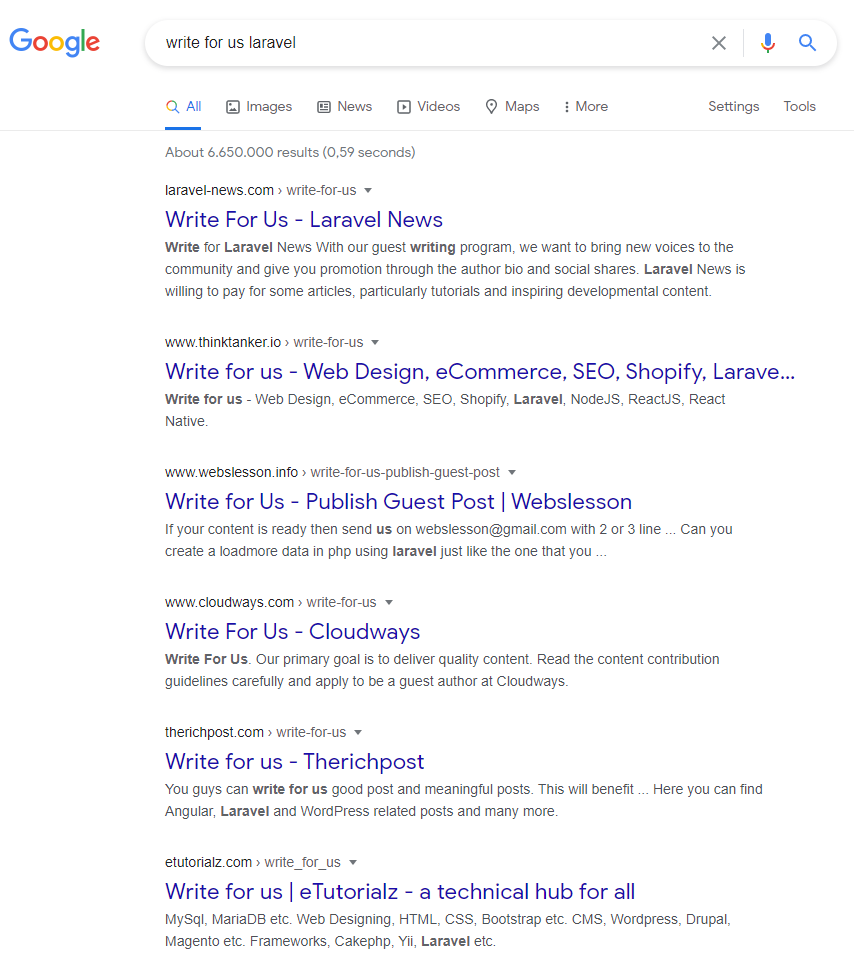This screenshot has width=854, height=962.
Task: Expand the therichpost.com result dropdown arrow
Action: tap(358, 733)
